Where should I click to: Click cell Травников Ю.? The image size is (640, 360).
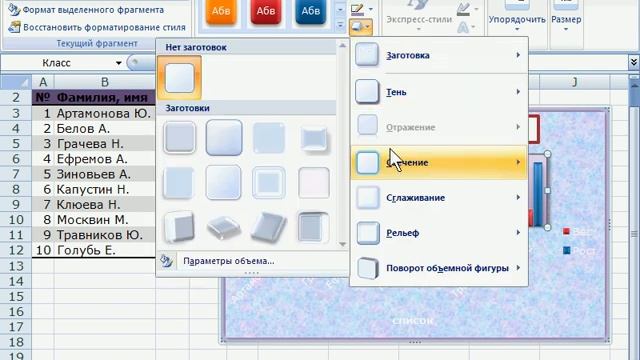tap(104, 235)
